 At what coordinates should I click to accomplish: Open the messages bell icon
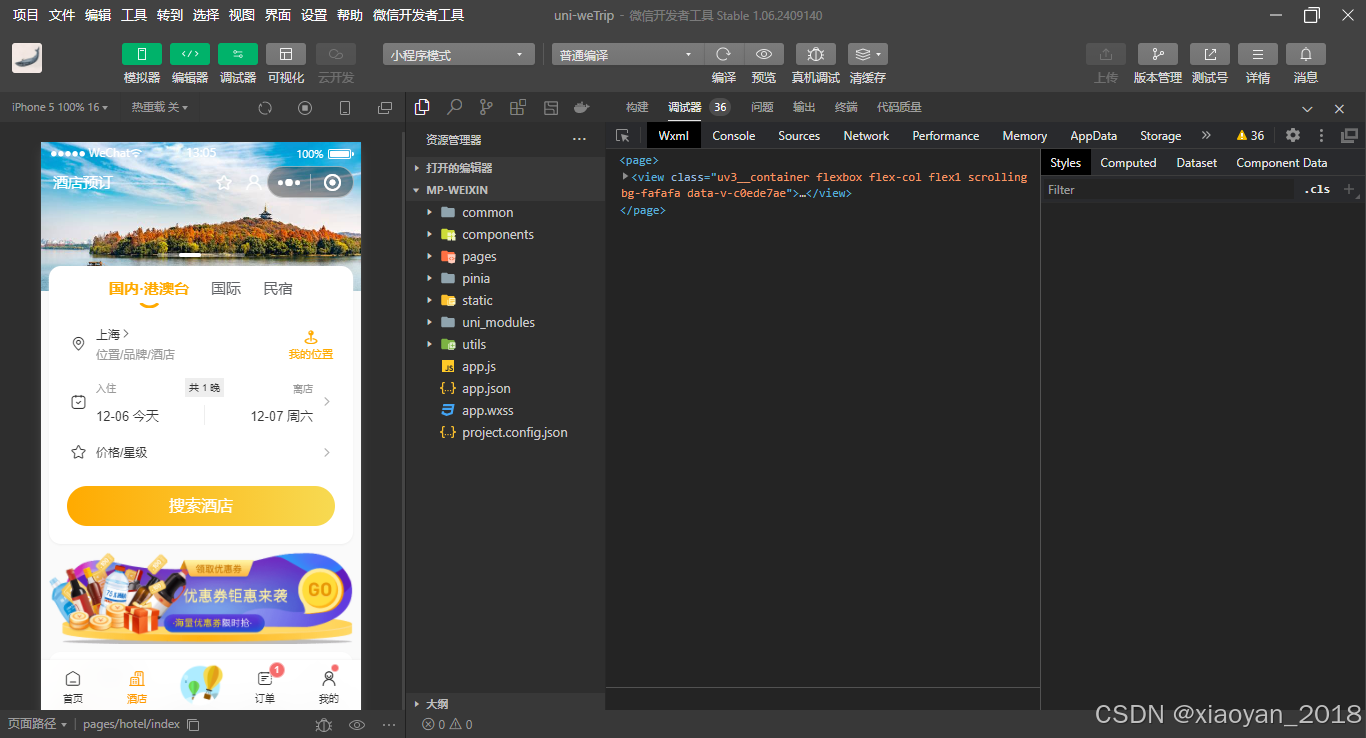pos(1306,54)
